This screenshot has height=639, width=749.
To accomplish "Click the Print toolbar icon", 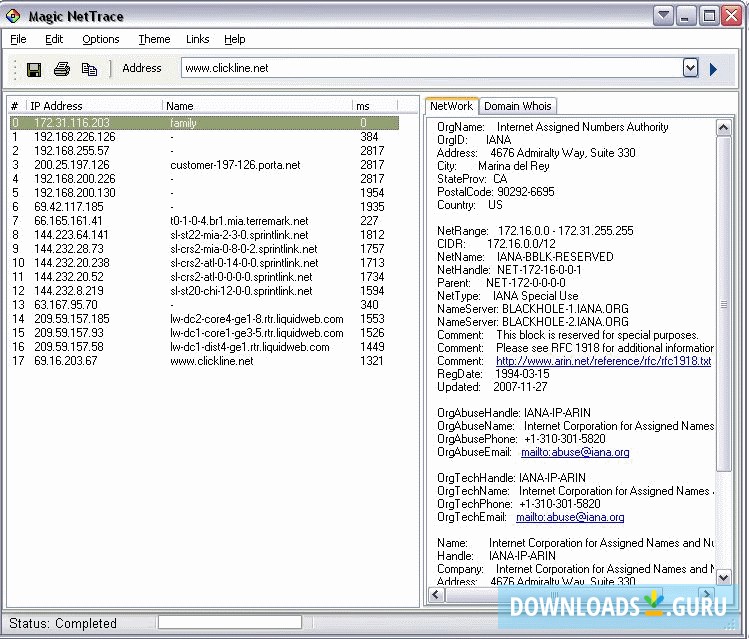I will coord(62,69).
